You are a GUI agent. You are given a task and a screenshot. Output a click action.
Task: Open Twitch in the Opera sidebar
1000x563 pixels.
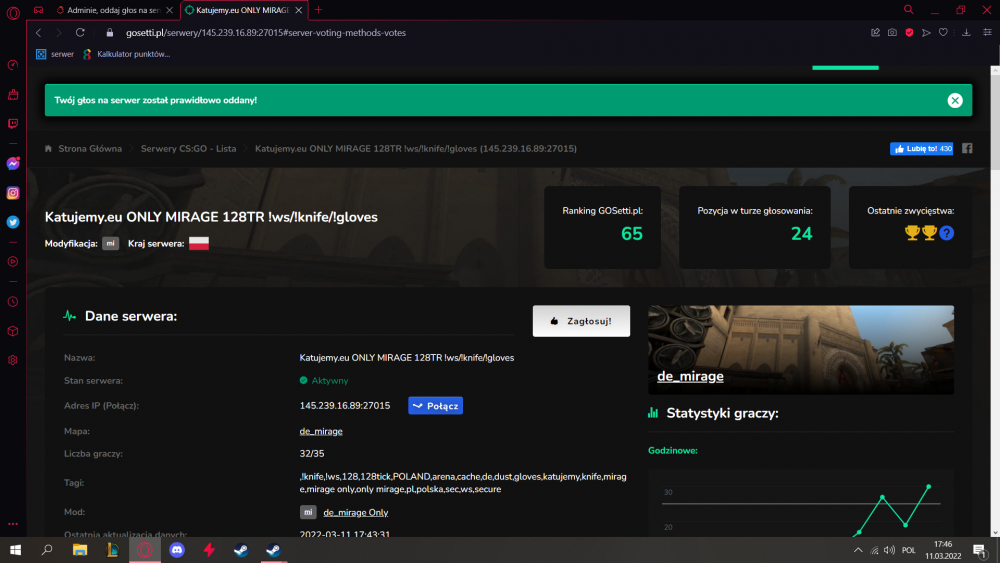pyautogui.click(x=13, y=124)
